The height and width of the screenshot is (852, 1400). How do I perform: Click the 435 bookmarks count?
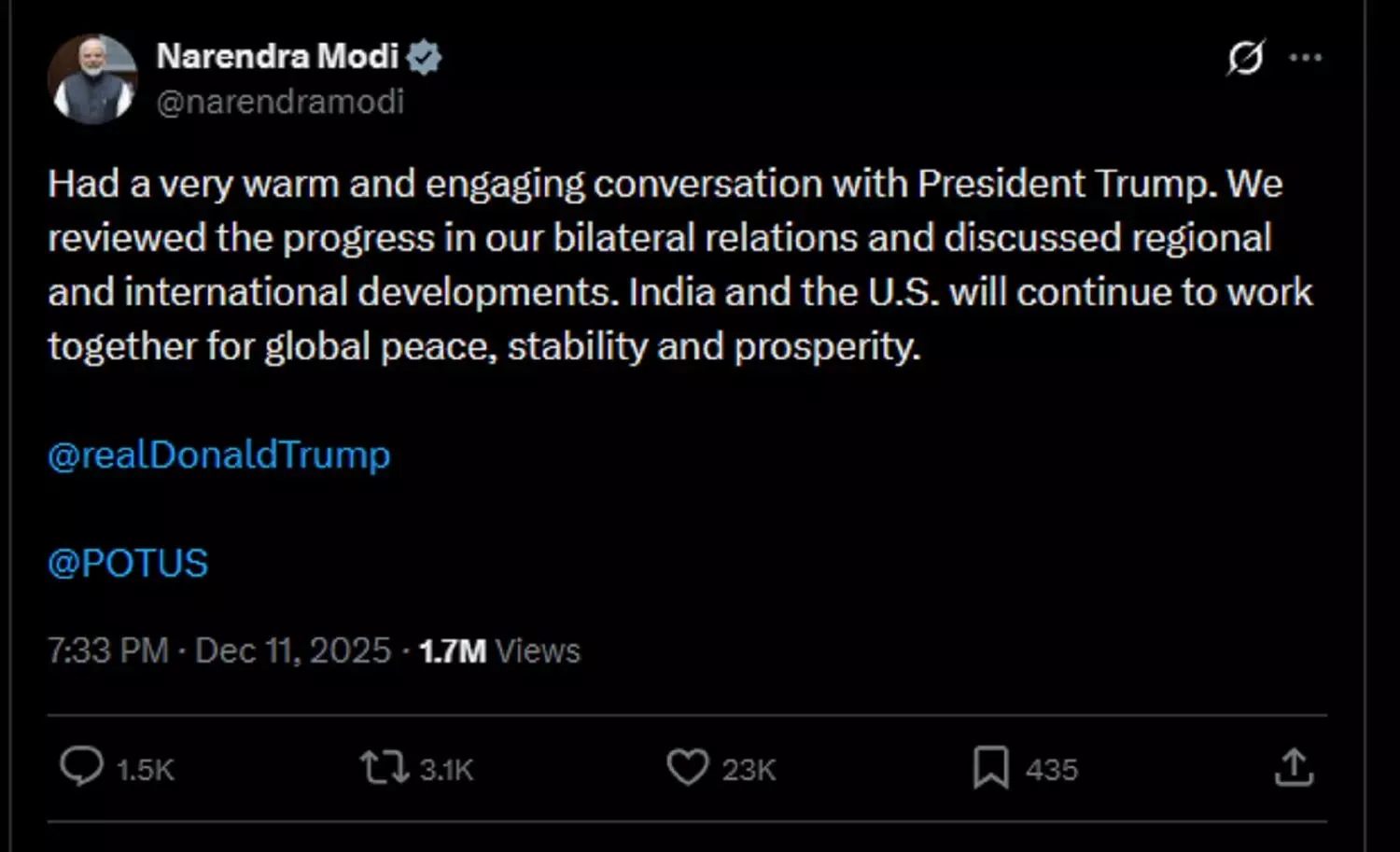click(x=1052, y=770)
